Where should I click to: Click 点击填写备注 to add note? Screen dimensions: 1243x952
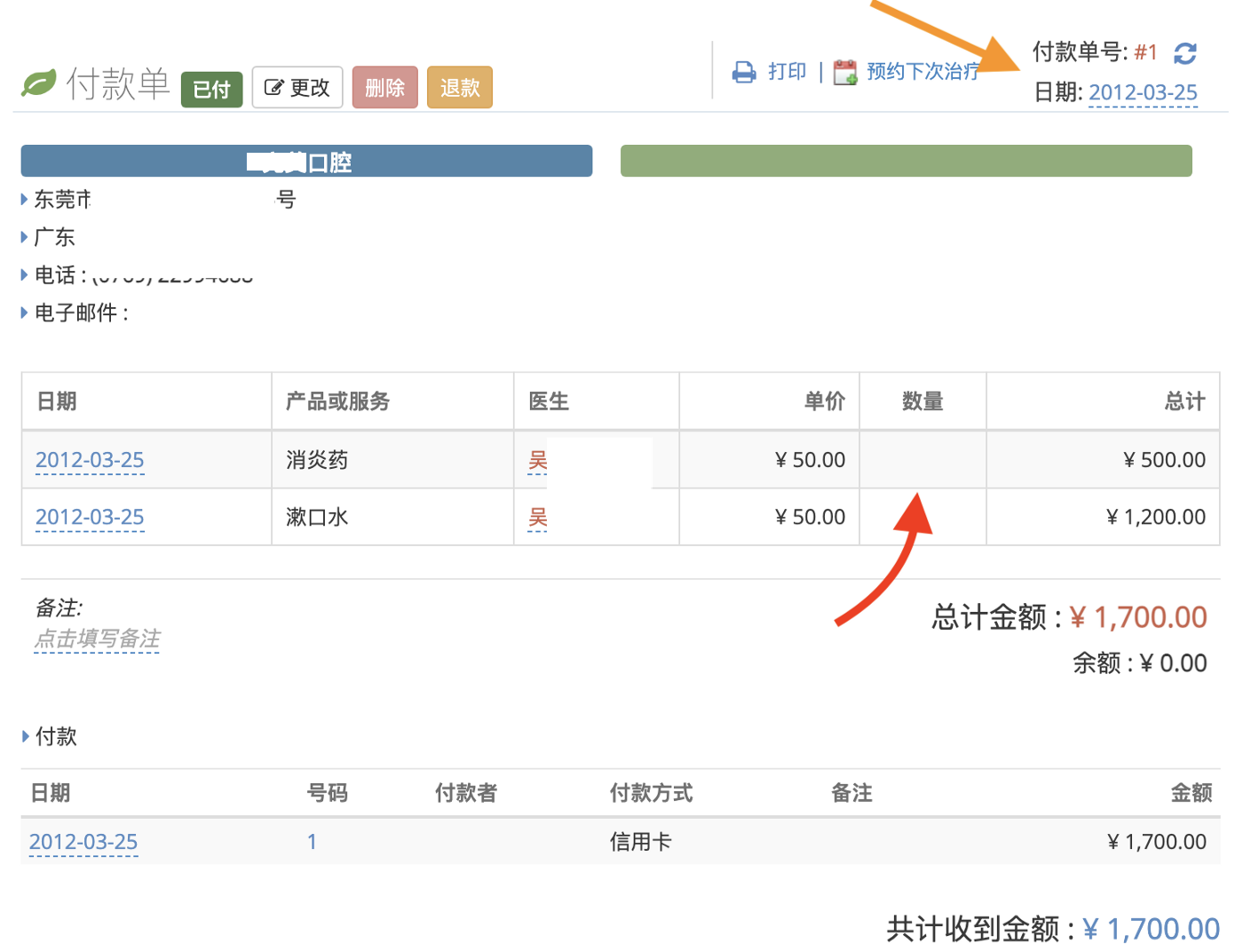coord(97,639)
